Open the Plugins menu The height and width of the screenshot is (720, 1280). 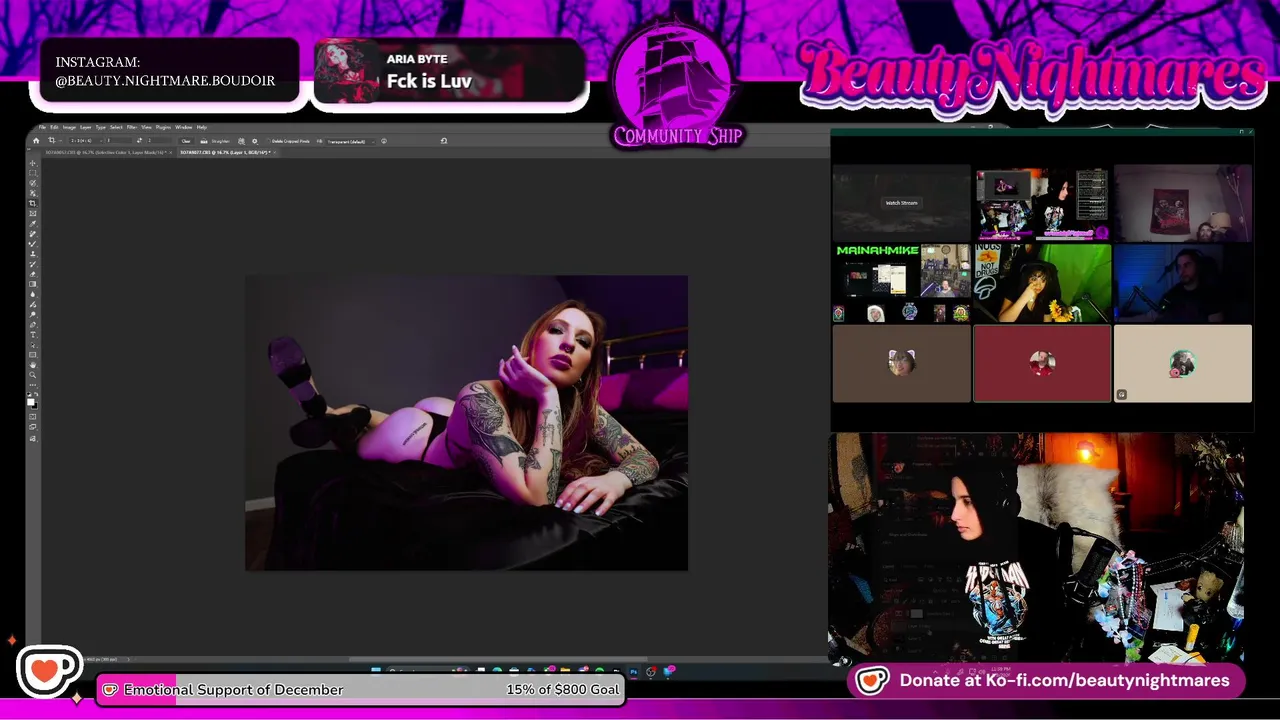(x=163, y=127)
